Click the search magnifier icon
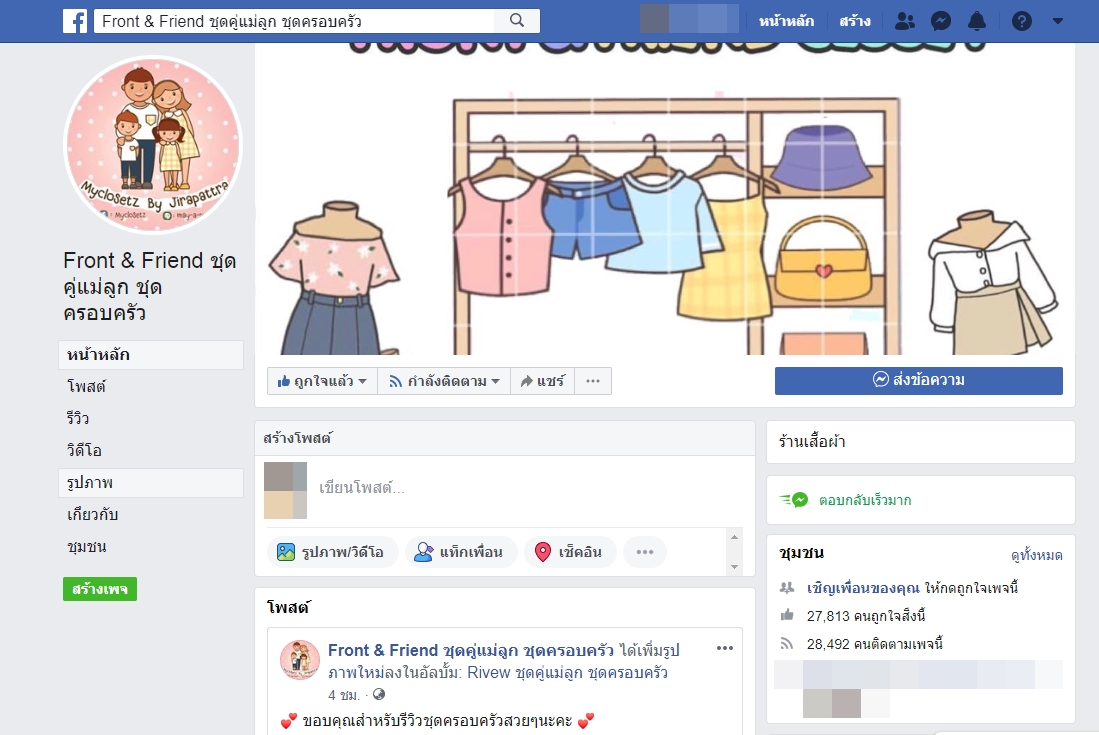 tap(517, 21)
